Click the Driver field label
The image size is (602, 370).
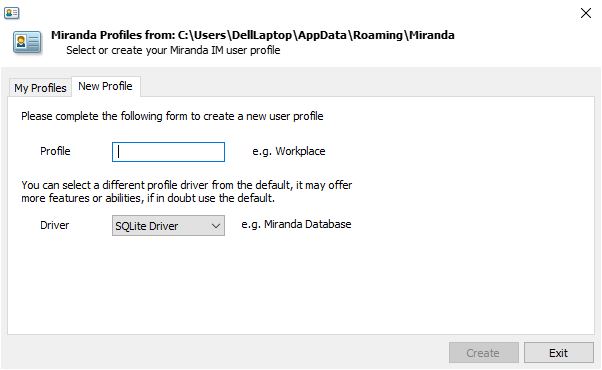tap(55, 225)
